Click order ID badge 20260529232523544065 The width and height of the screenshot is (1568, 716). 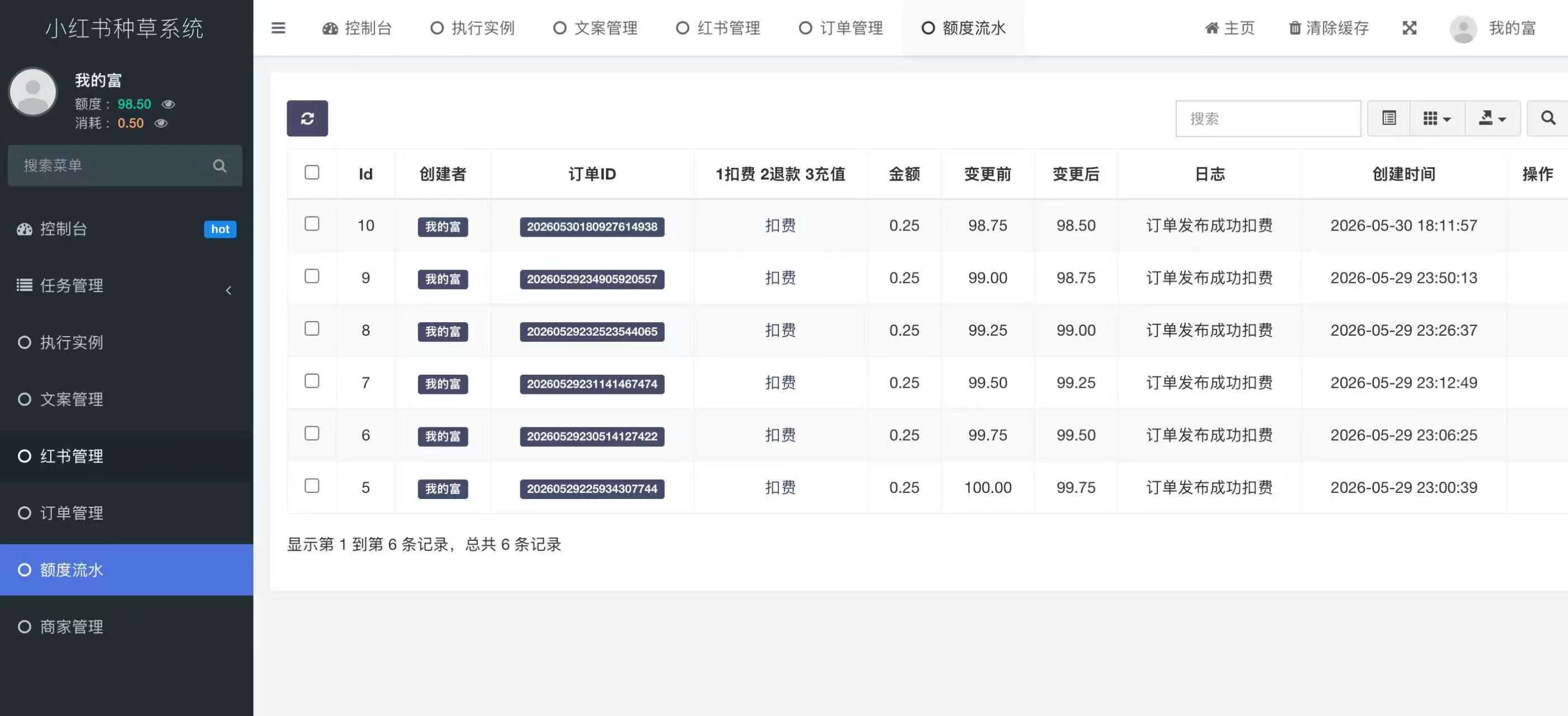591,331
